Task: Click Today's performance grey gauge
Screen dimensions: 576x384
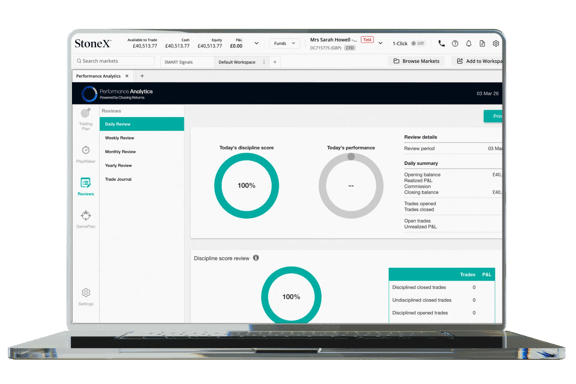Action: 351,186
